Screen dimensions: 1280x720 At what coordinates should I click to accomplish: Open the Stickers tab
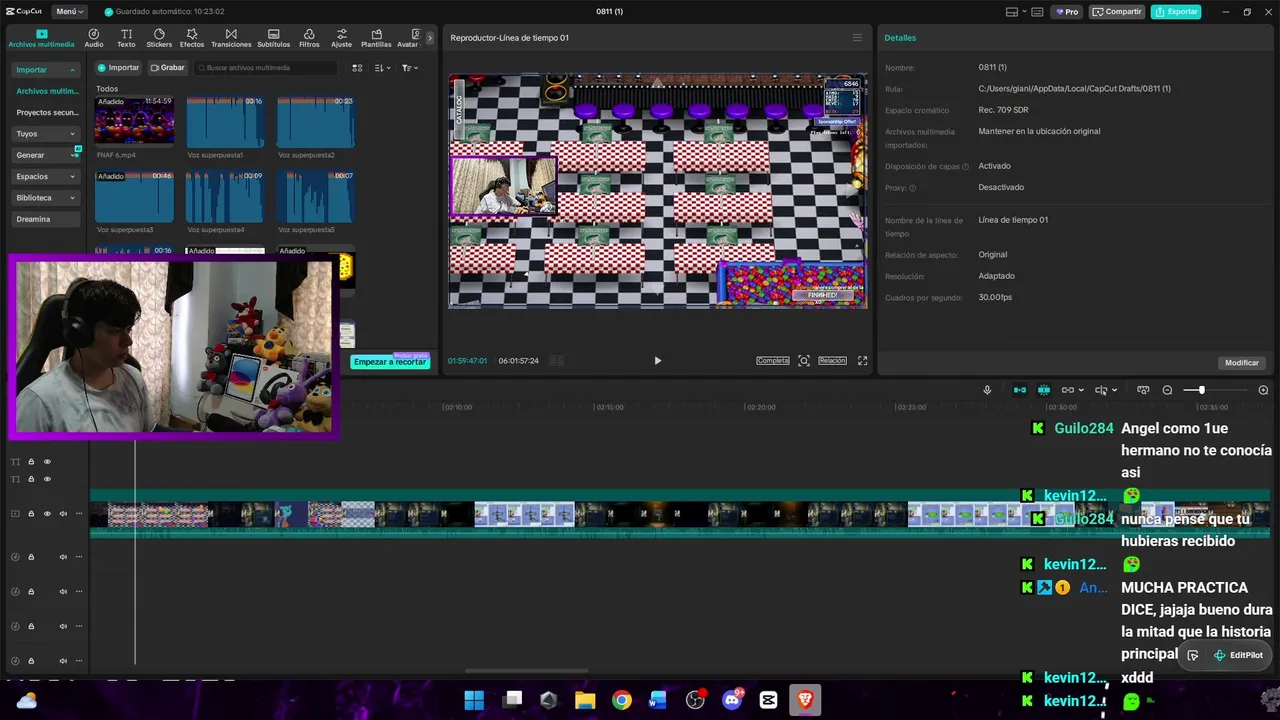coord(159,38)
